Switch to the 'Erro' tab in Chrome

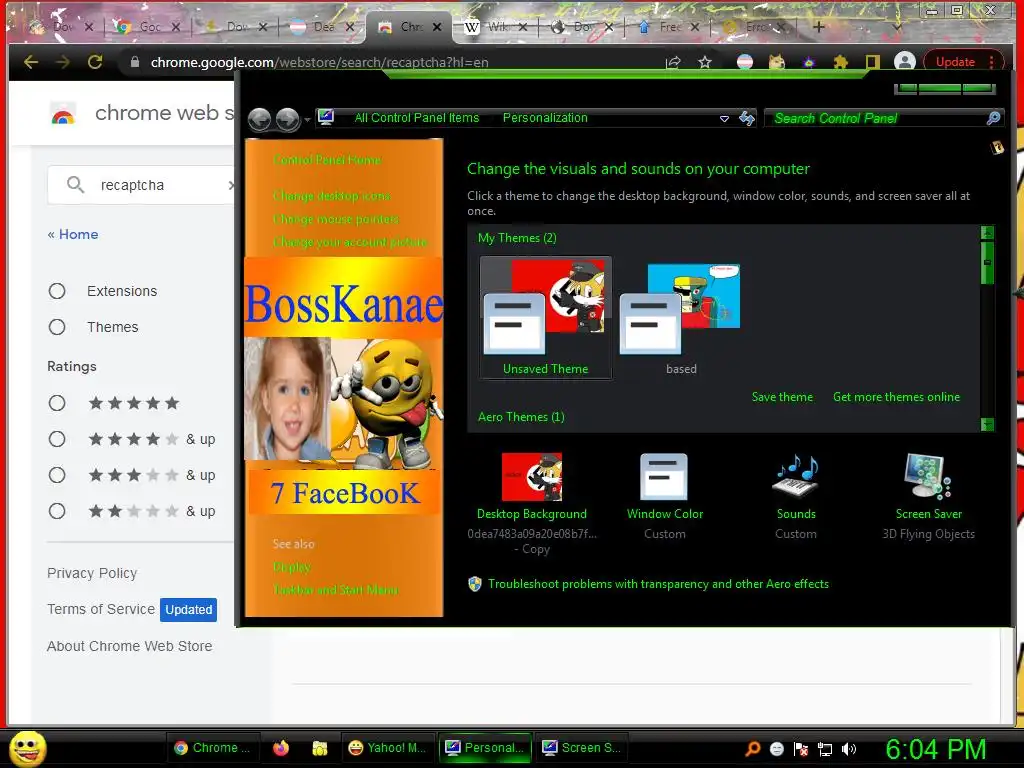[x=756, y=27]
